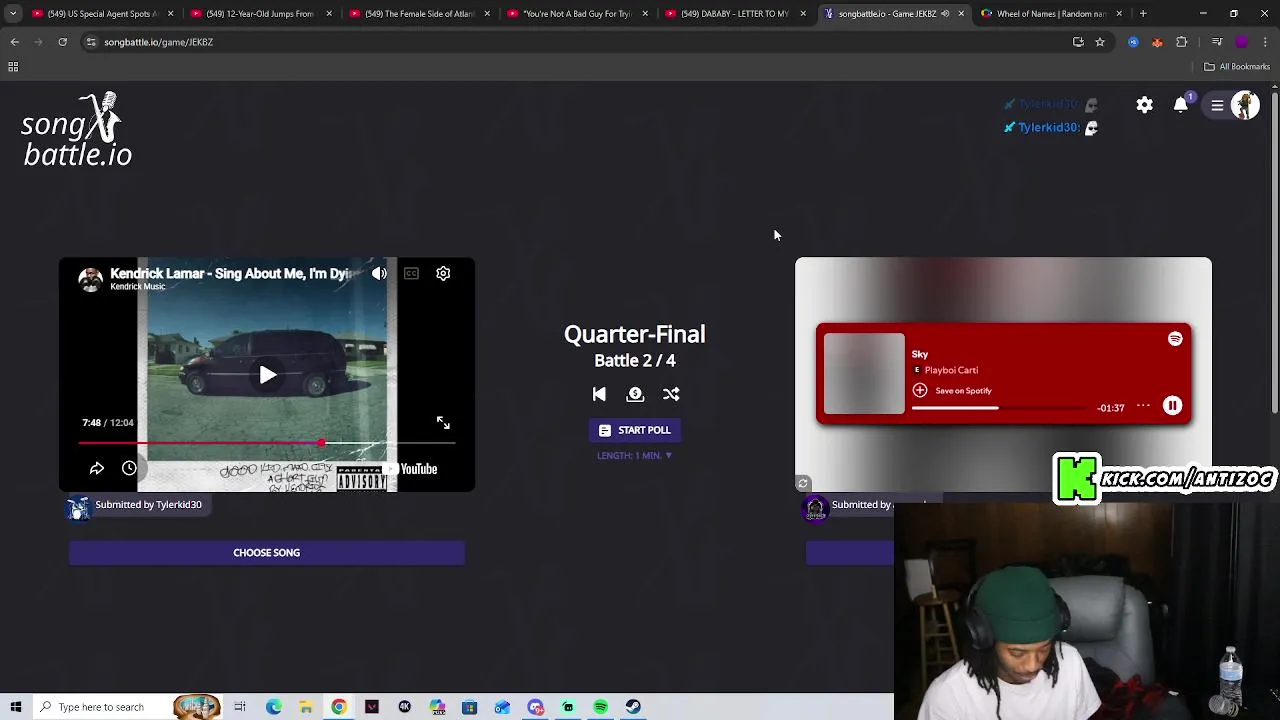Viewport: 1280px width, 720px height.
Task: Open the poll length dropdown
Action: [x=635, y=455]
